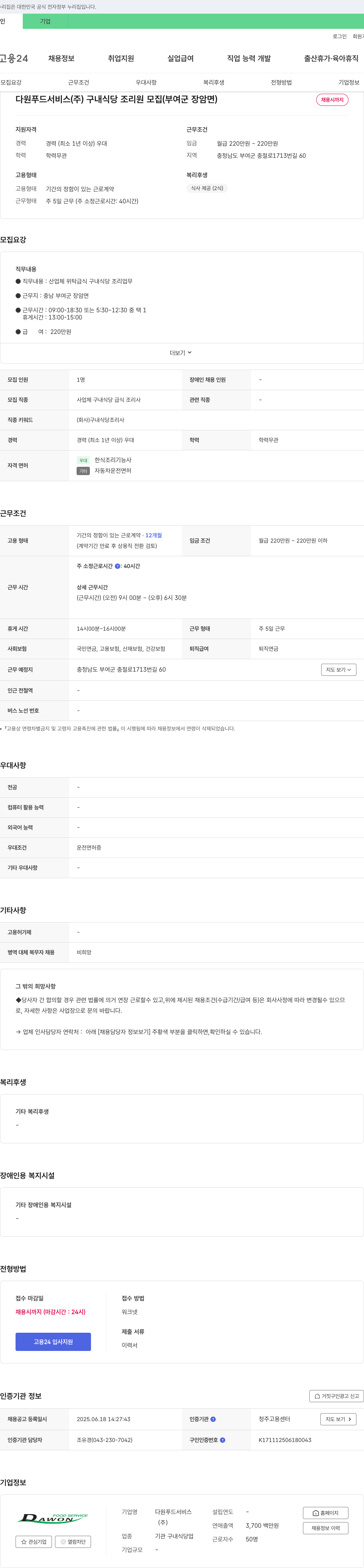Open the 직업 능력 개발 menu
The width and height of the screenshot is (364, 1568).
pos(249,58)
